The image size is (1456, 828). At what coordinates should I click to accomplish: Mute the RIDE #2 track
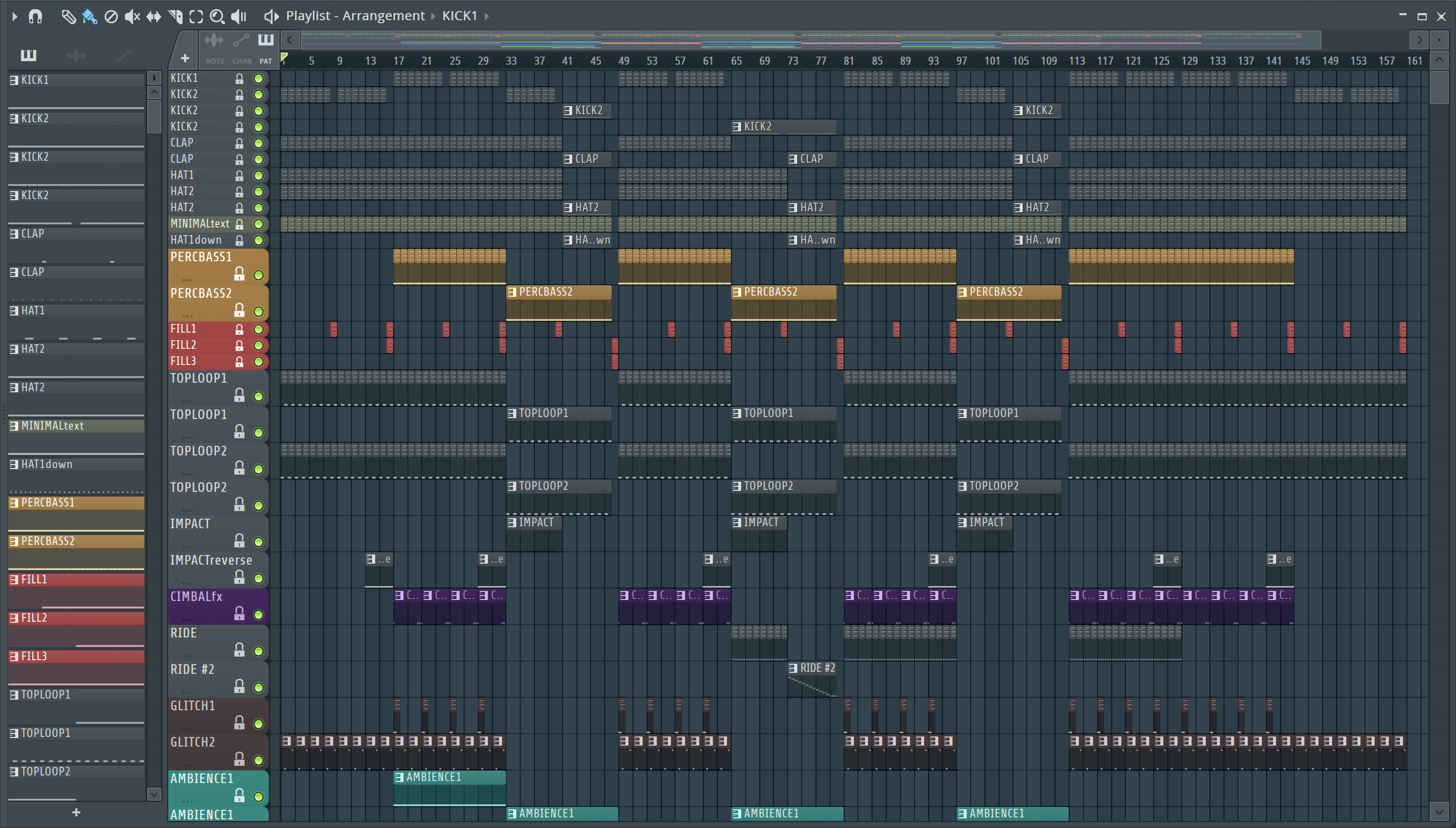point(259,687)
